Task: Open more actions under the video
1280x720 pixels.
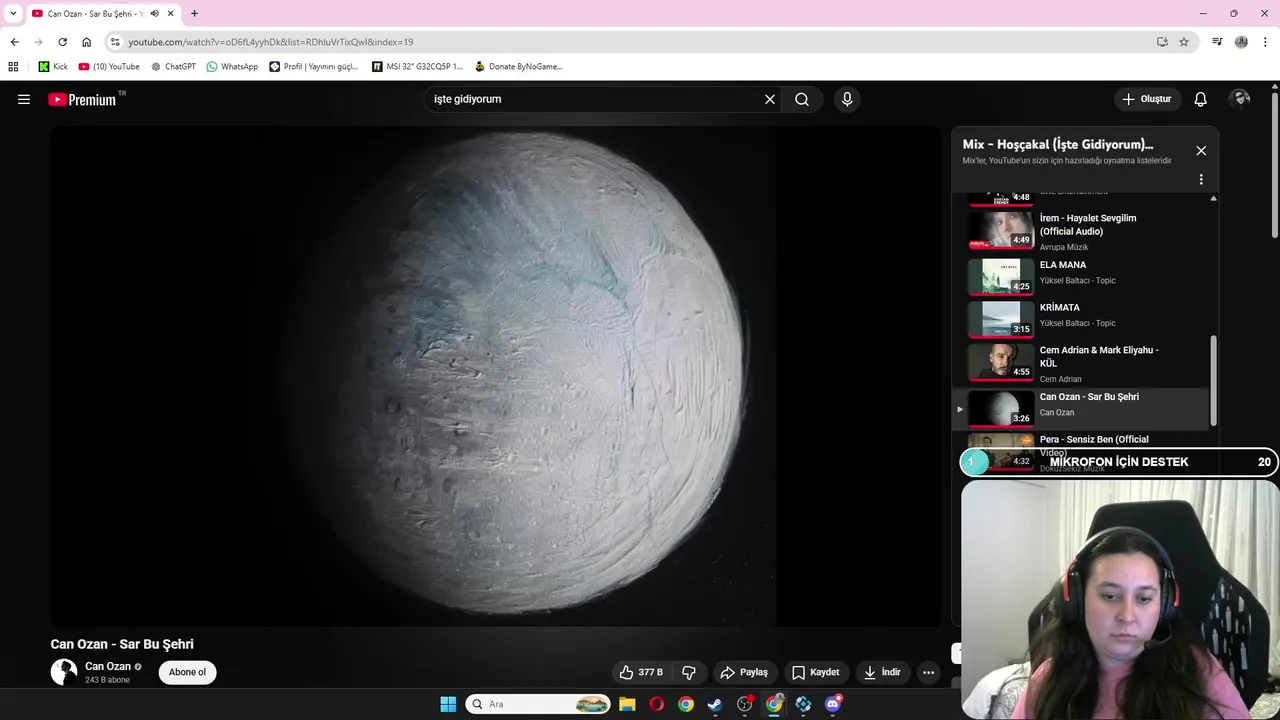Action: [x=928, y=672]
